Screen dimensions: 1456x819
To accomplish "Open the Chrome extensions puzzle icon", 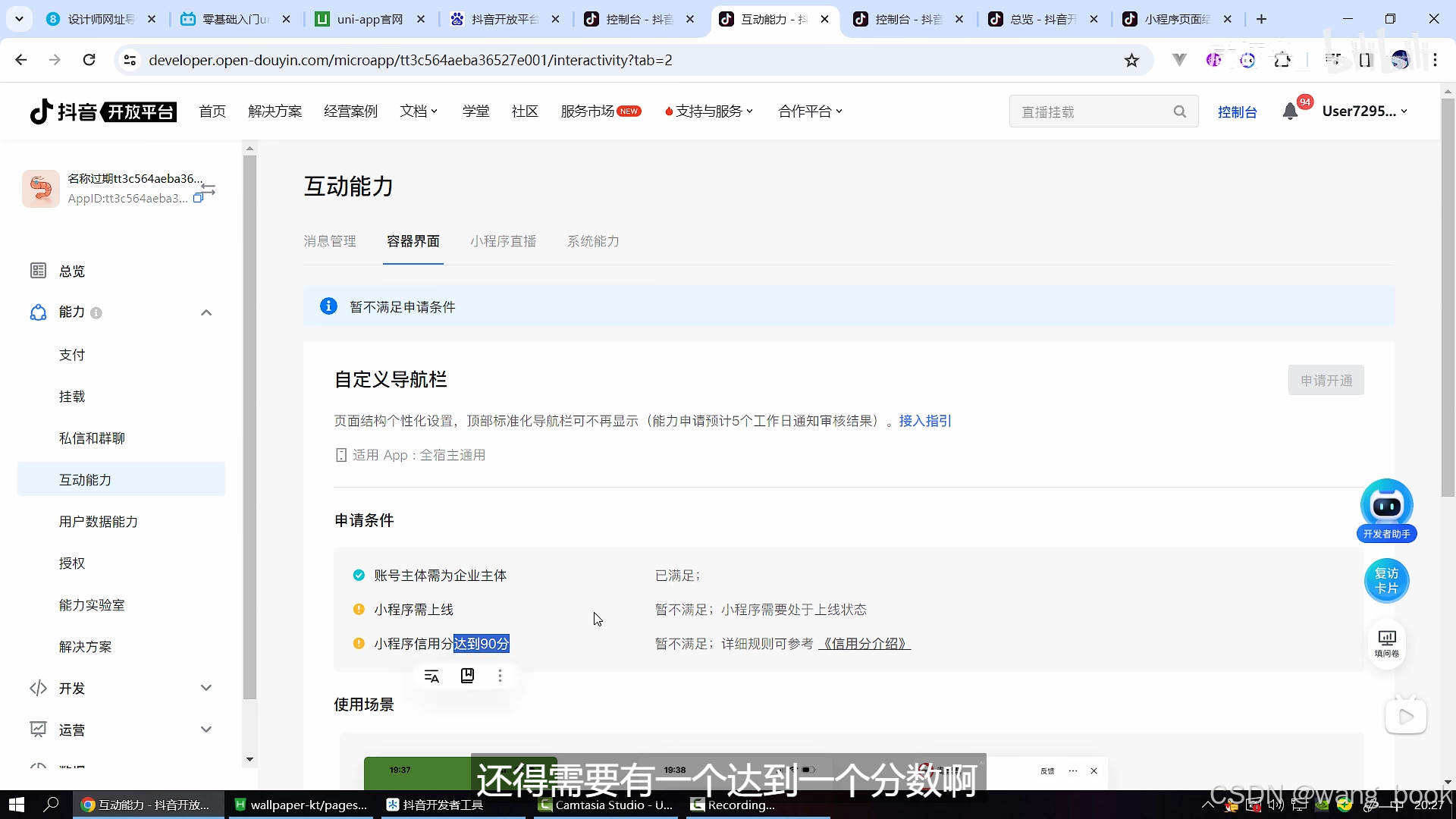I will click(1282, 60).
